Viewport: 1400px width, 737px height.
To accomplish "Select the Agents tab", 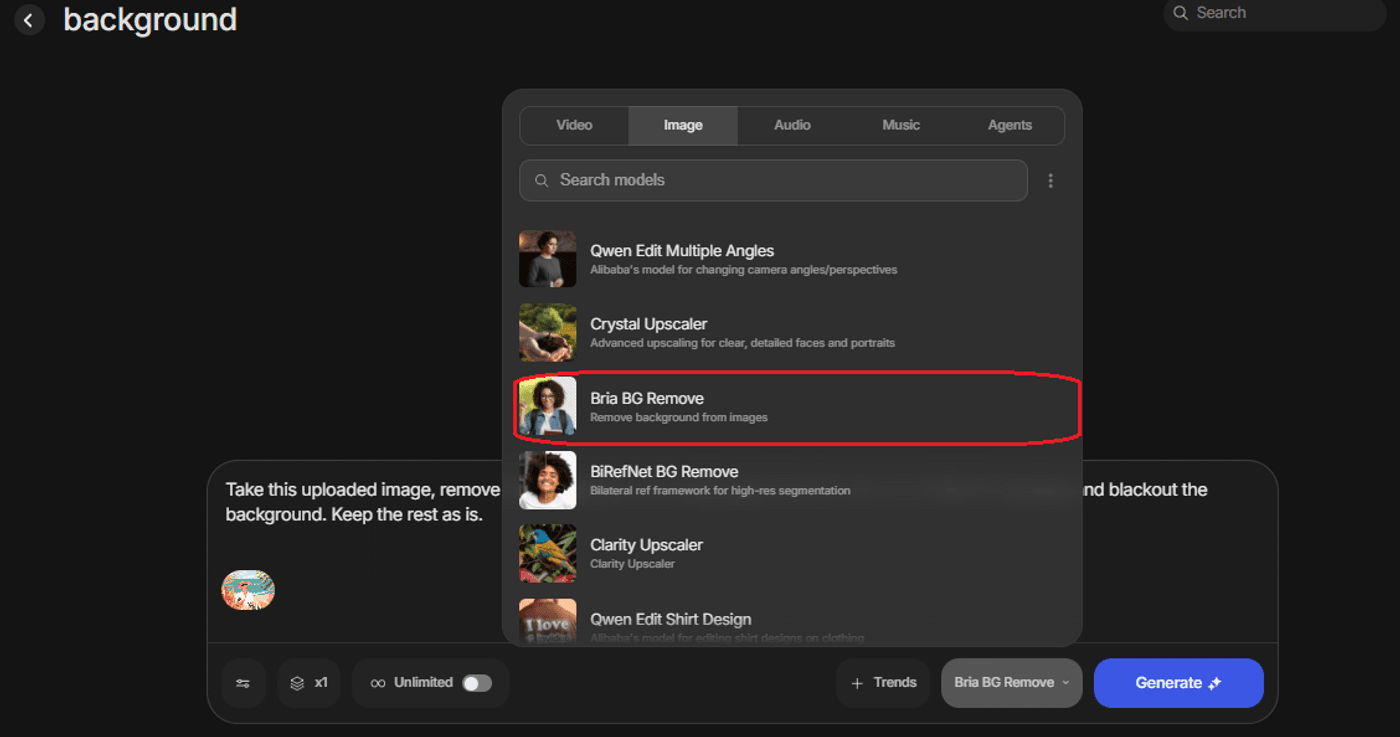I will tap(1010, 126).
